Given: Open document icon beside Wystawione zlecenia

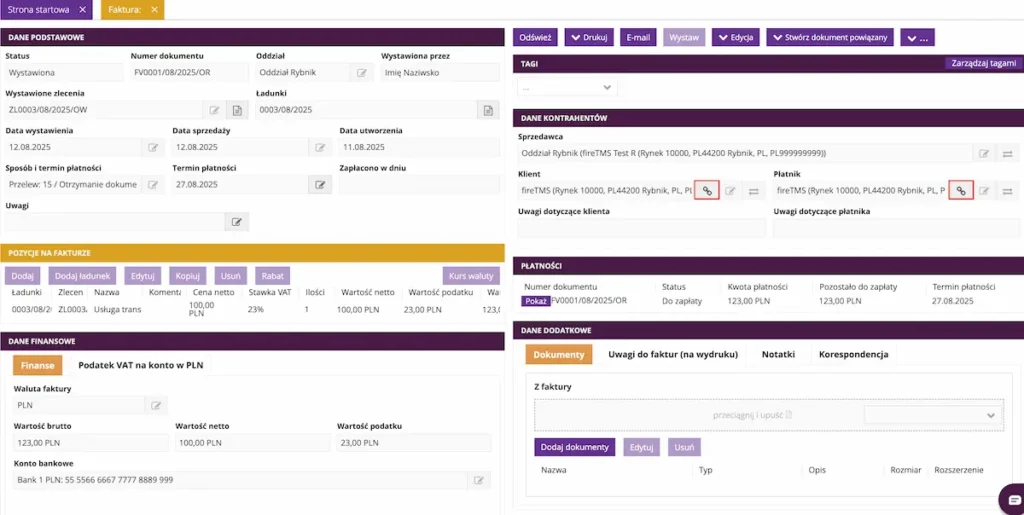Looking at the screenshot, I should click(x=237, y=110).
